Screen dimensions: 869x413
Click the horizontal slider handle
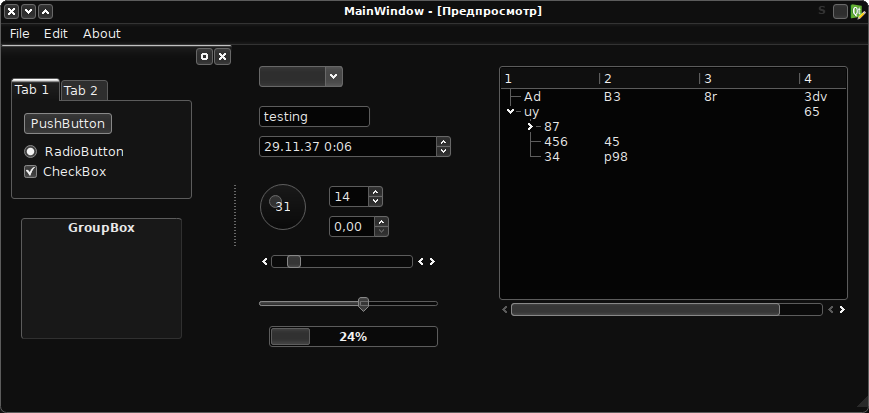(x=364, y=304)
